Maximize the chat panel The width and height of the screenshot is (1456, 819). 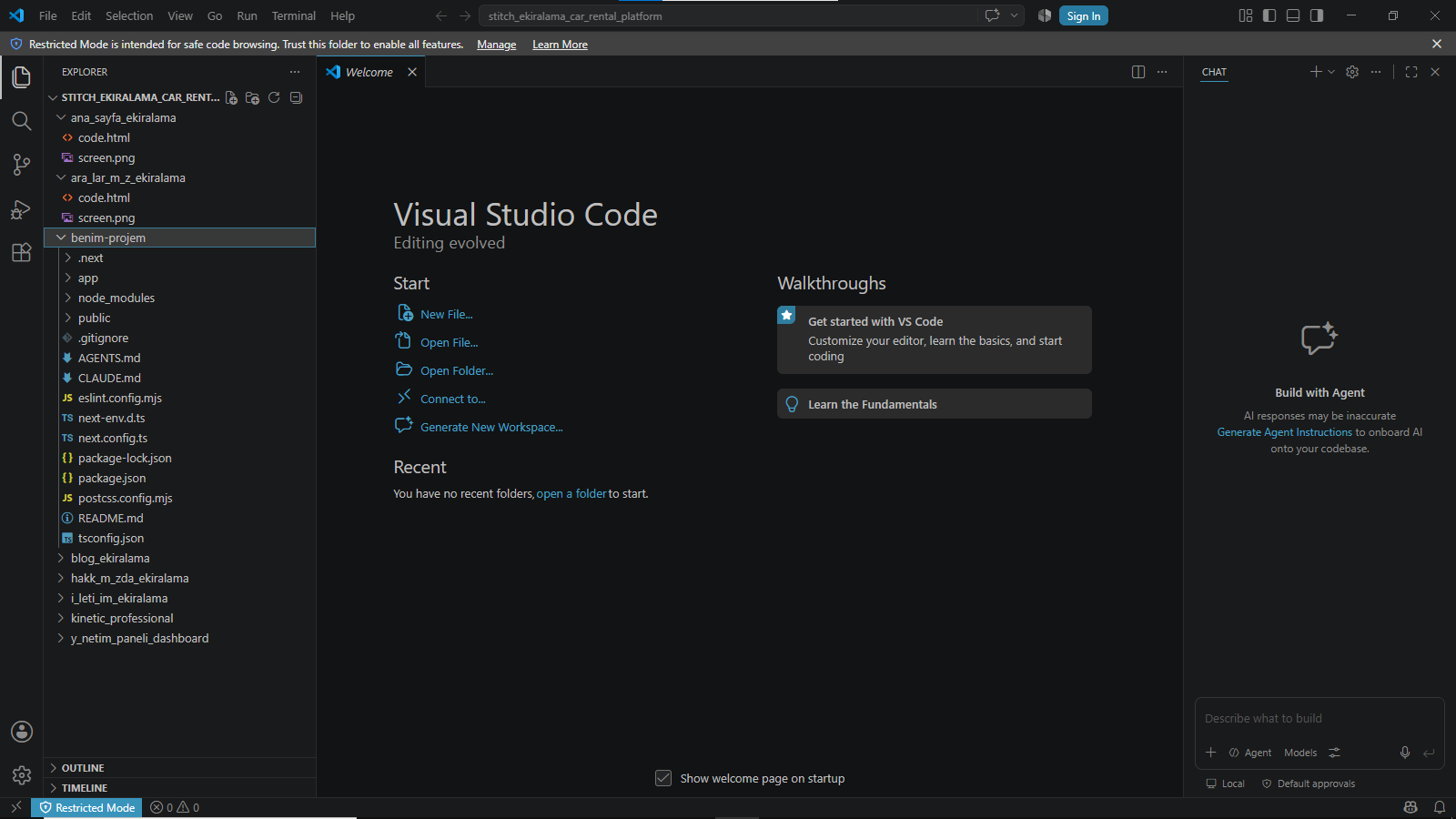(x=1411, y=72)
